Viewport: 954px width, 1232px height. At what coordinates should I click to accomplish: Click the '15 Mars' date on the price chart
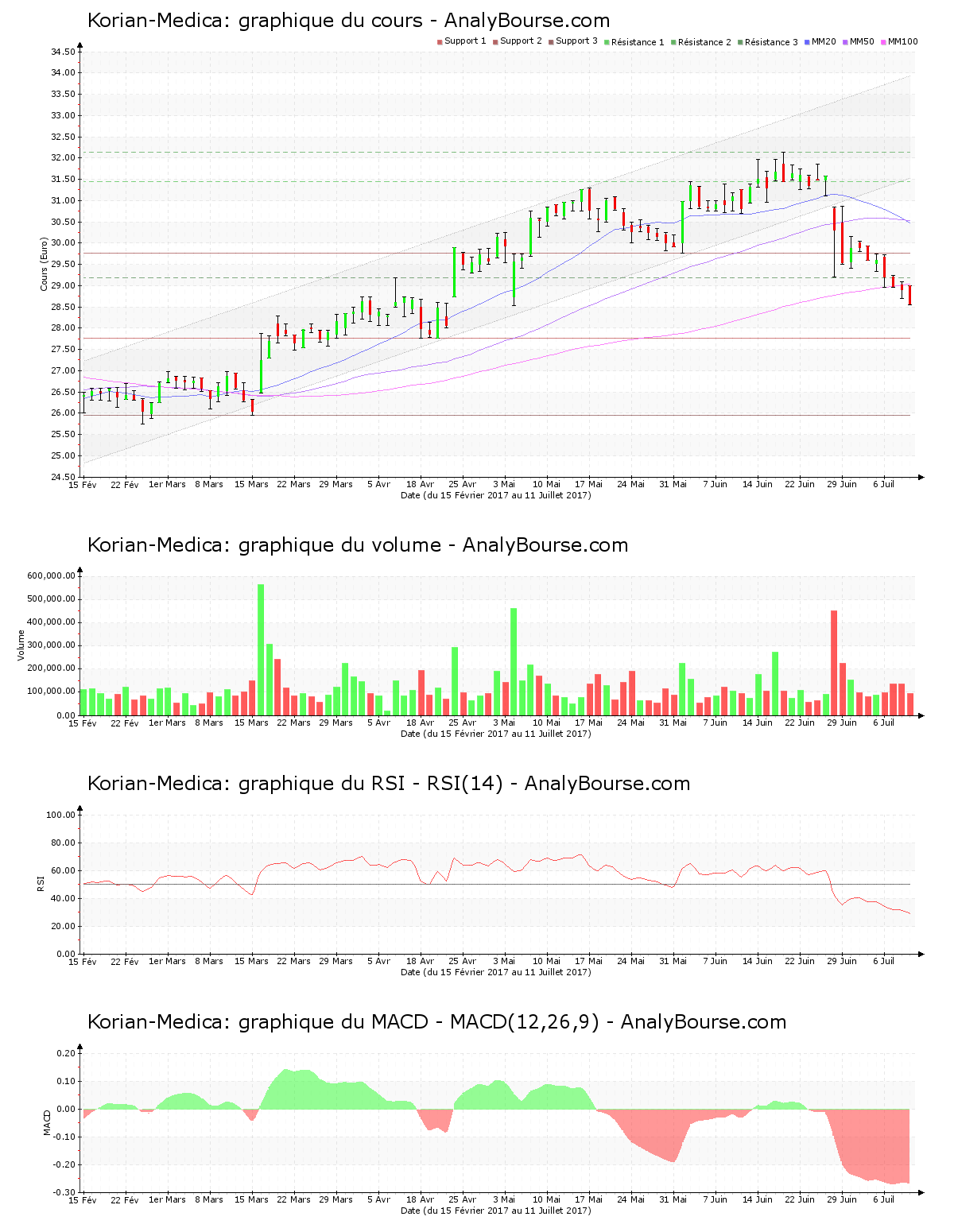252,484
